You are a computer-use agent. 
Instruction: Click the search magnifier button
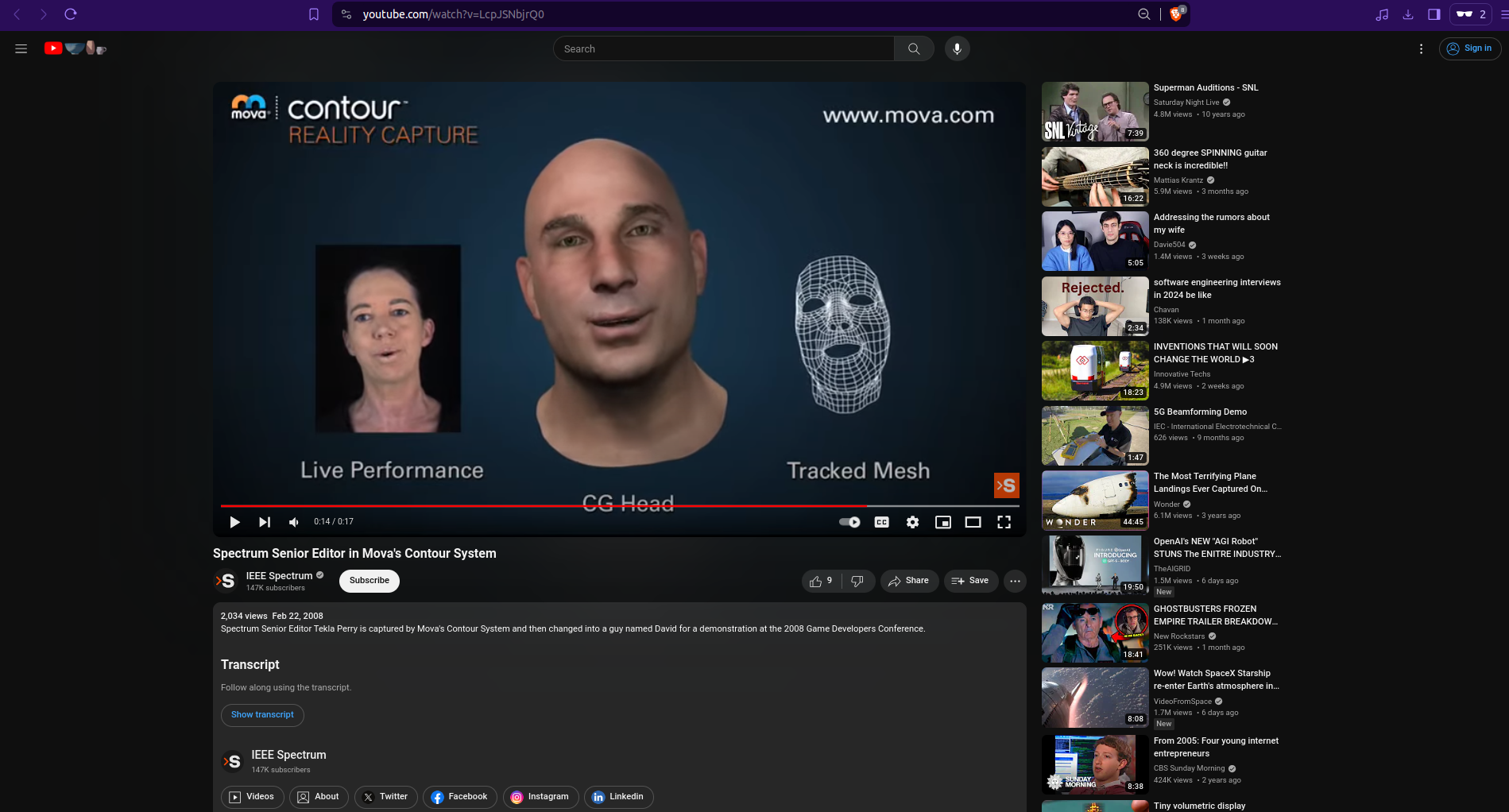coord(914,48)
